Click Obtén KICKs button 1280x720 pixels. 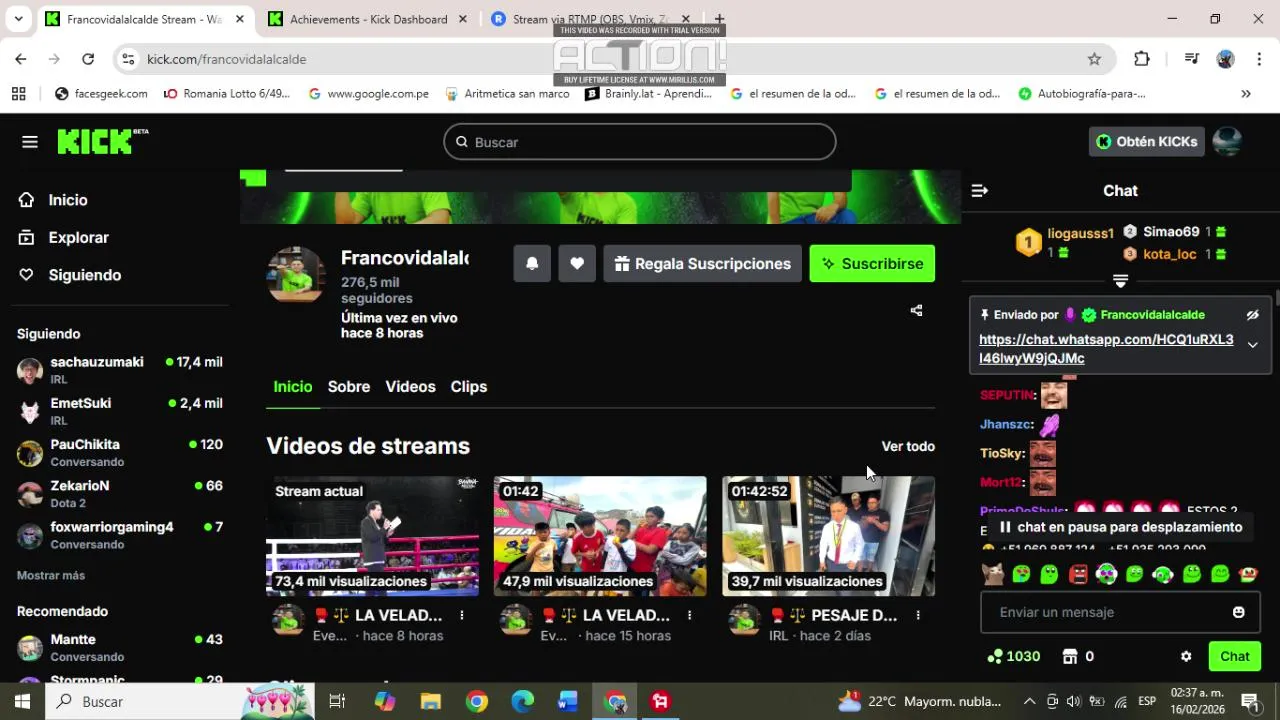[x=1146, y=142]
